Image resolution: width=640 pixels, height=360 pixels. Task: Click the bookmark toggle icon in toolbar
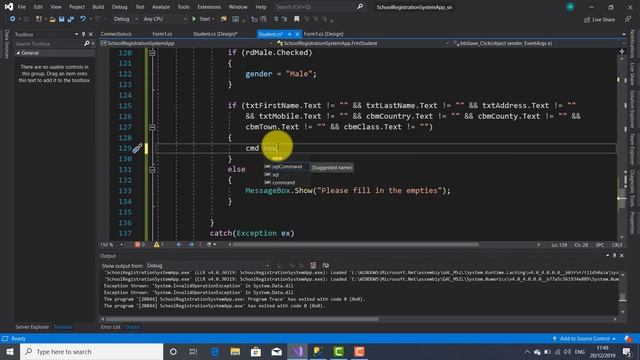click(x=297, y=19)
